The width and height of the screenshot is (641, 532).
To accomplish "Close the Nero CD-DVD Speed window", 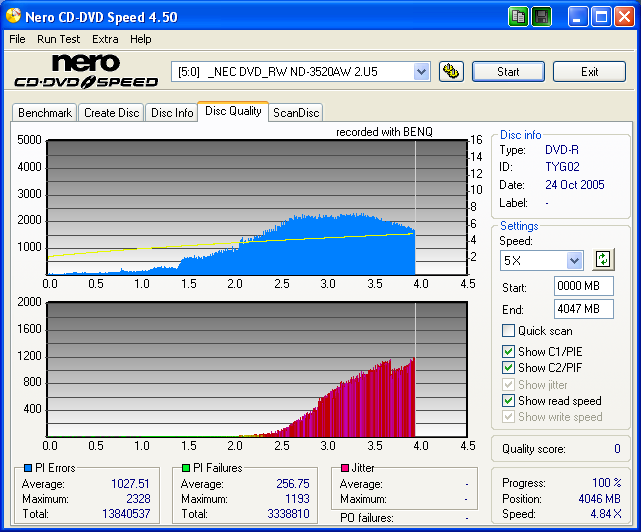I will [625, 17].
